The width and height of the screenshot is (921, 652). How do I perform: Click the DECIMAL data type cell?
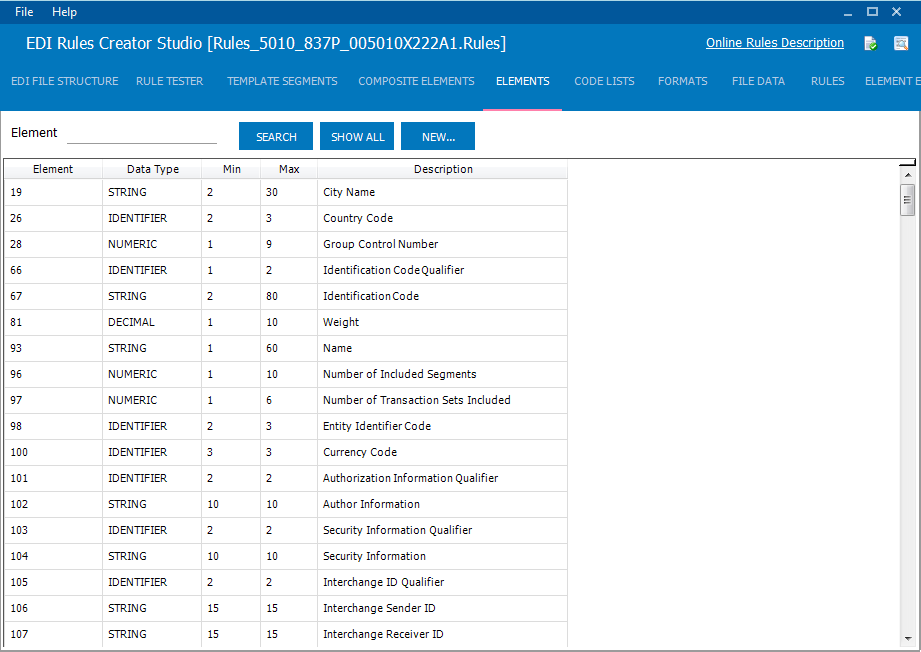(152, 322)
